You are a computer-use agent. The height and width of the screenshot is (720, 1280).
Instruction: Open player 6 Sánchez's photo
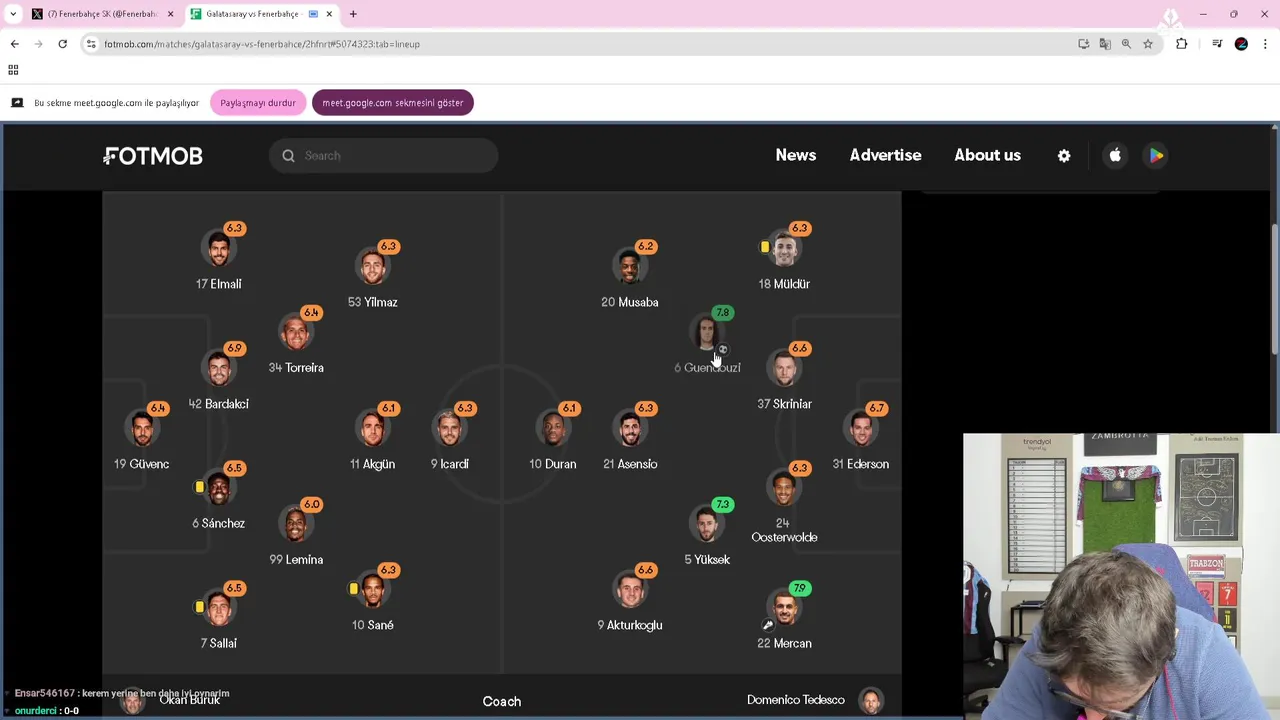coord(219,489)
